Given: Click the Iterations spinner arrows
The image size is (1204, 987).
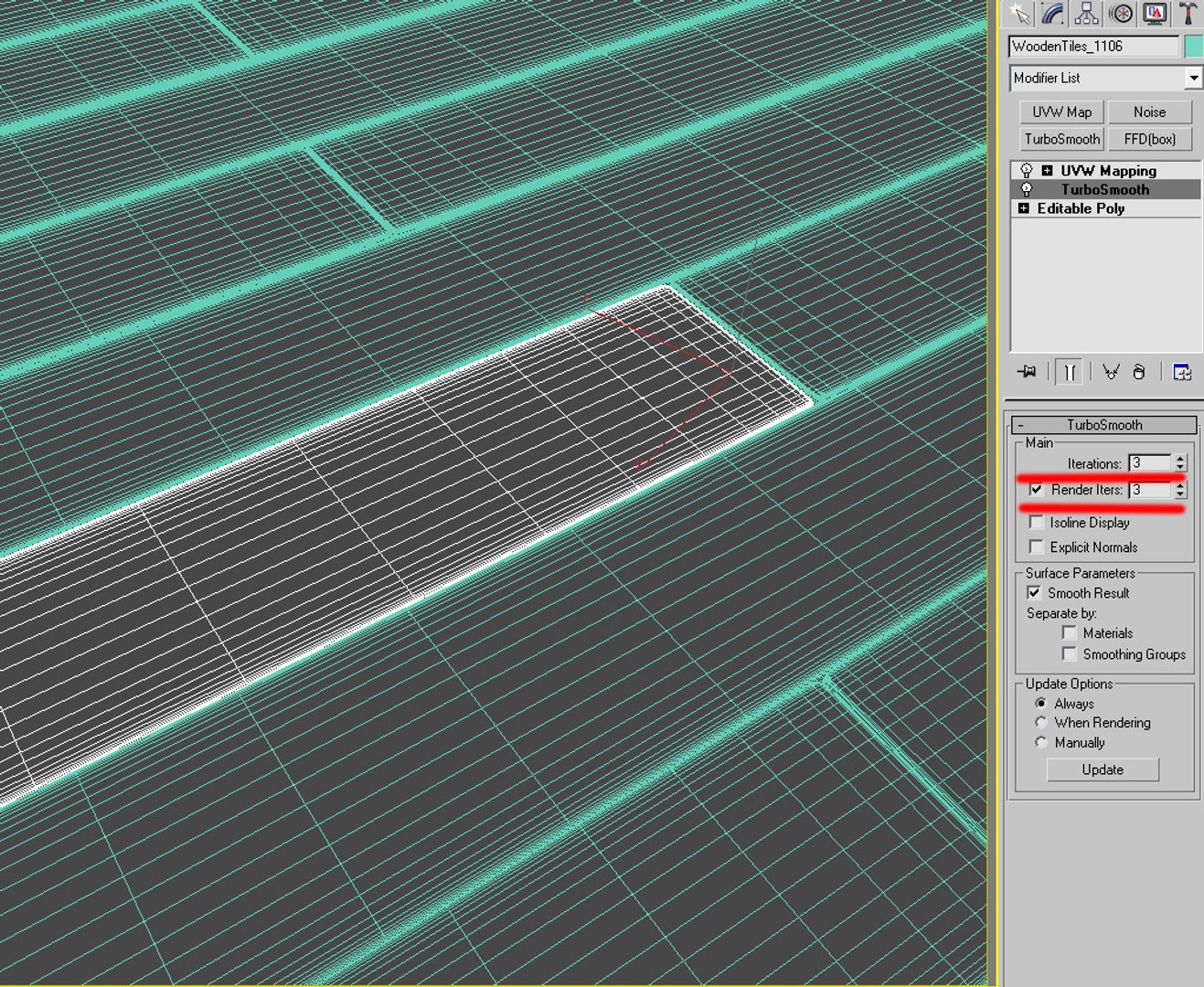Looking at the screenshot, I should pos(1180,463).
